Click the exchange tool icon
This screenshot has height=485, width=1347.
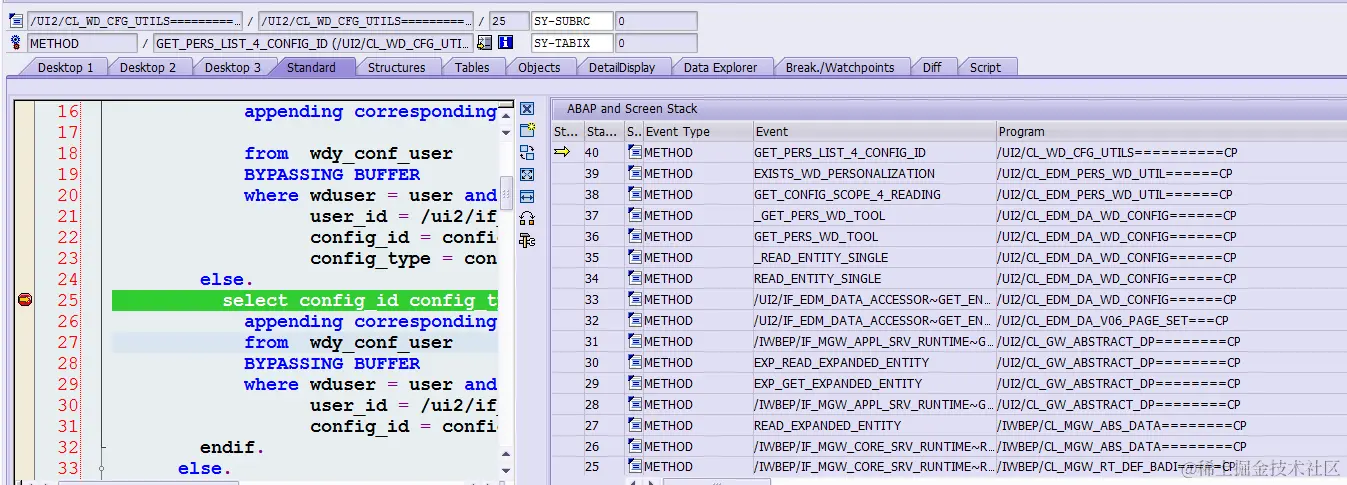click(527, 153)
